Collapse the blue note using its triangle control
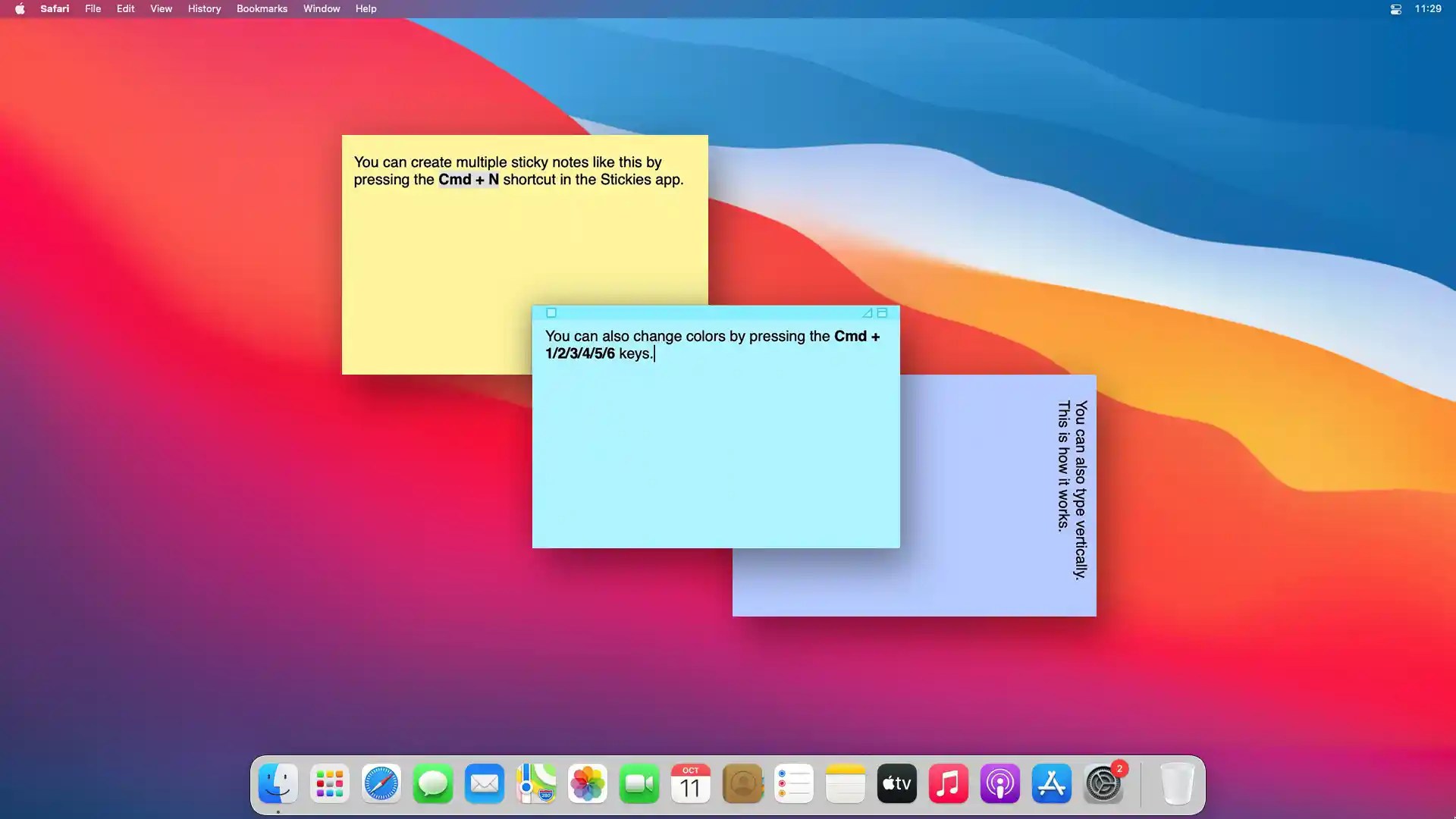This screenshot has width=1456, height=819. (x=867, y=312)
